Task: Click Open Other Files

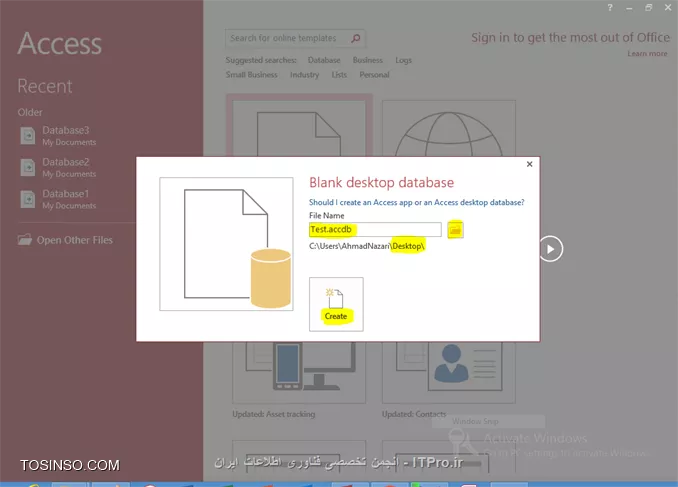Action: click(x=65, y=240)
